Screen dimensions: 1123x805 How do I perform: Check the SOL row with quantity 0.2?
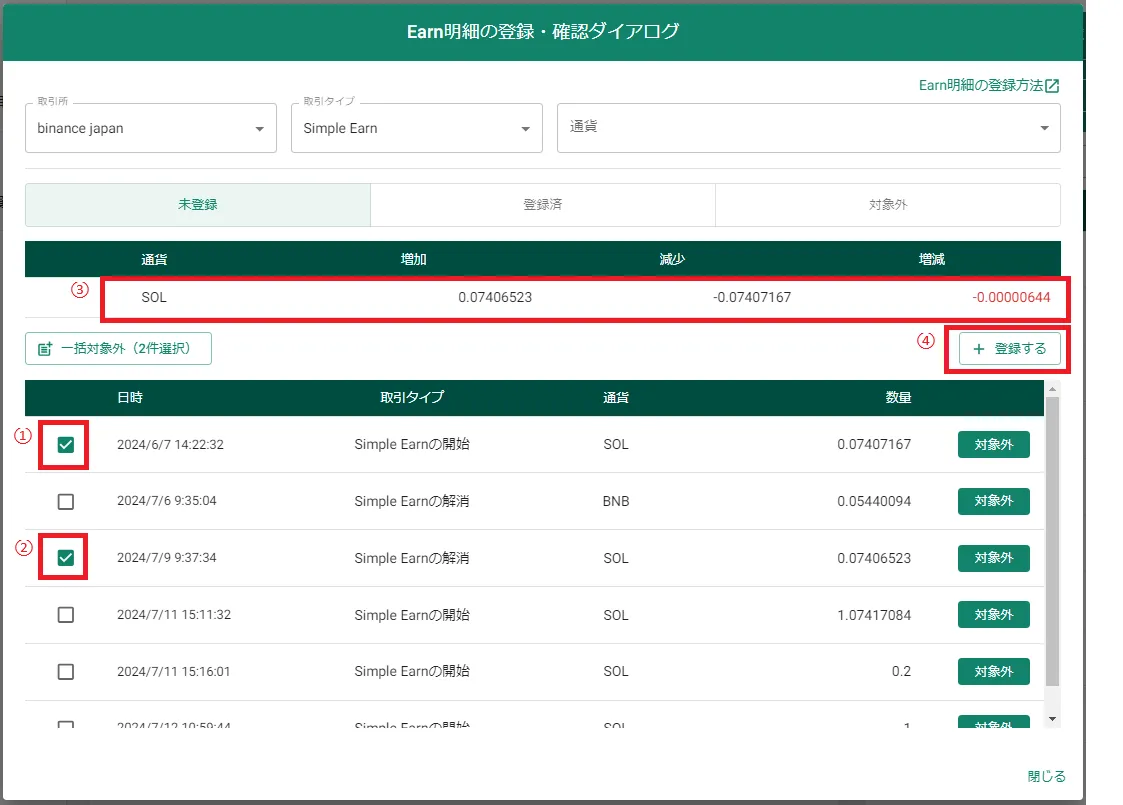(x=64, y=671)
